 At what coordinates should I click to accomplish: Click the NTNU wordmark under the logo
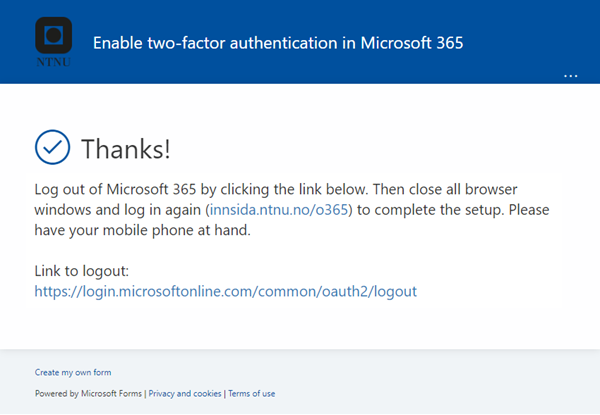point(54,62)
